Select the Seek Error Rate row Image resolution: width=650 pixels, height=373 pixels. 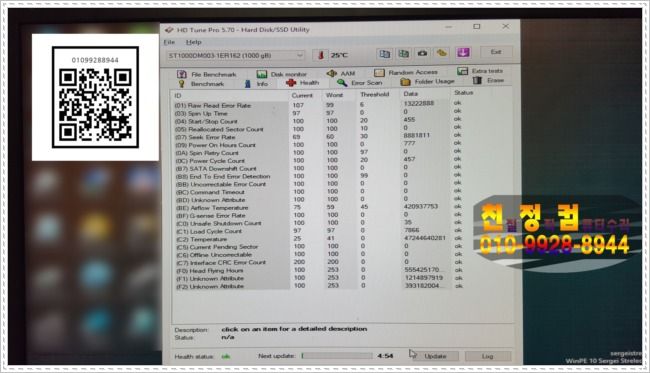(x=318, y=136)
